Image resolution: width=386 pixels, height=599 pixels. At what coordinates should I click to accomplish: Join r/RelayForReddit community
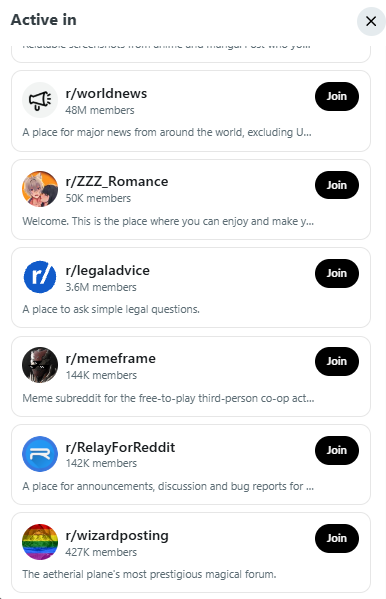coord(337,450)
